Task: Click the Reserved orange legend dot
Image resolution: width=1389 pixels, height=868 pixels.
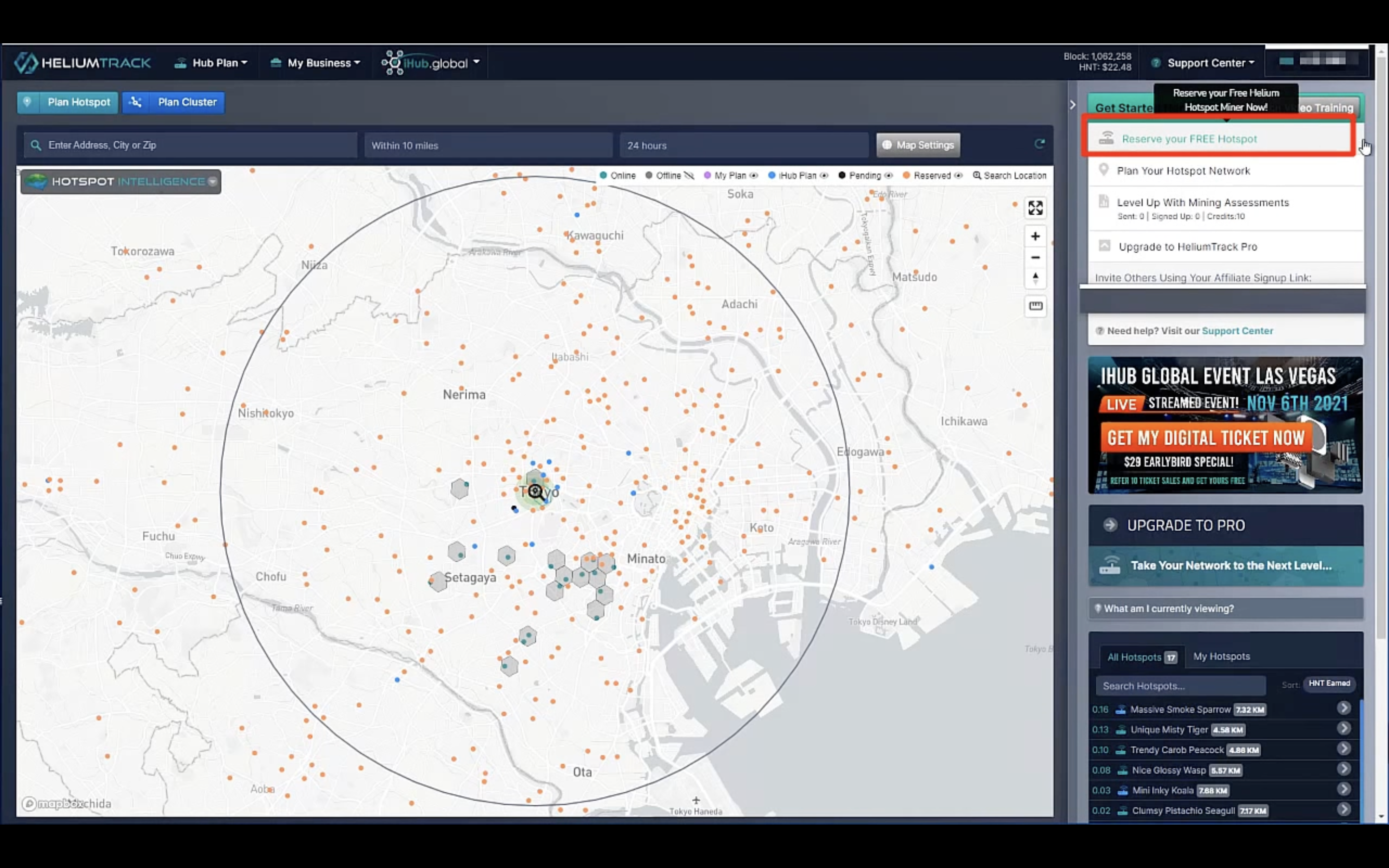Action: [x=906, y=175]
